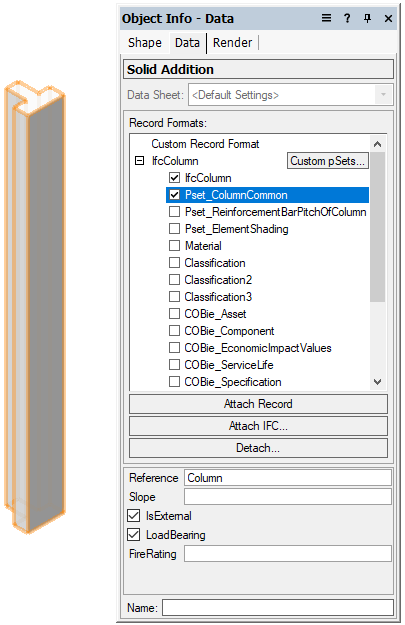405x625 pixels.
Task: Open the Object Info palette menu icon
Action: tap(326, 18)
